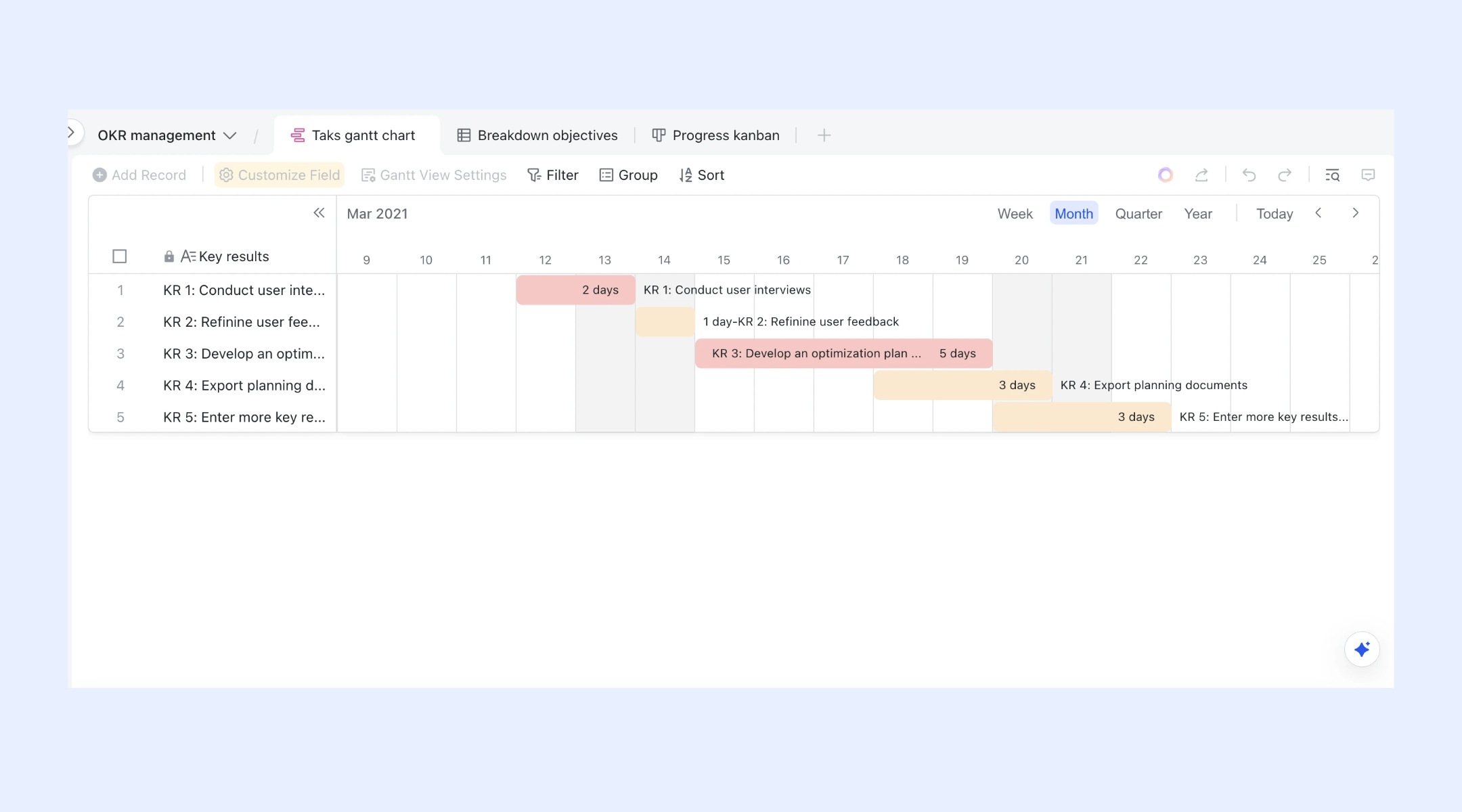Open the comments panel icon
1462x812 pixels.
(1368, 175)
